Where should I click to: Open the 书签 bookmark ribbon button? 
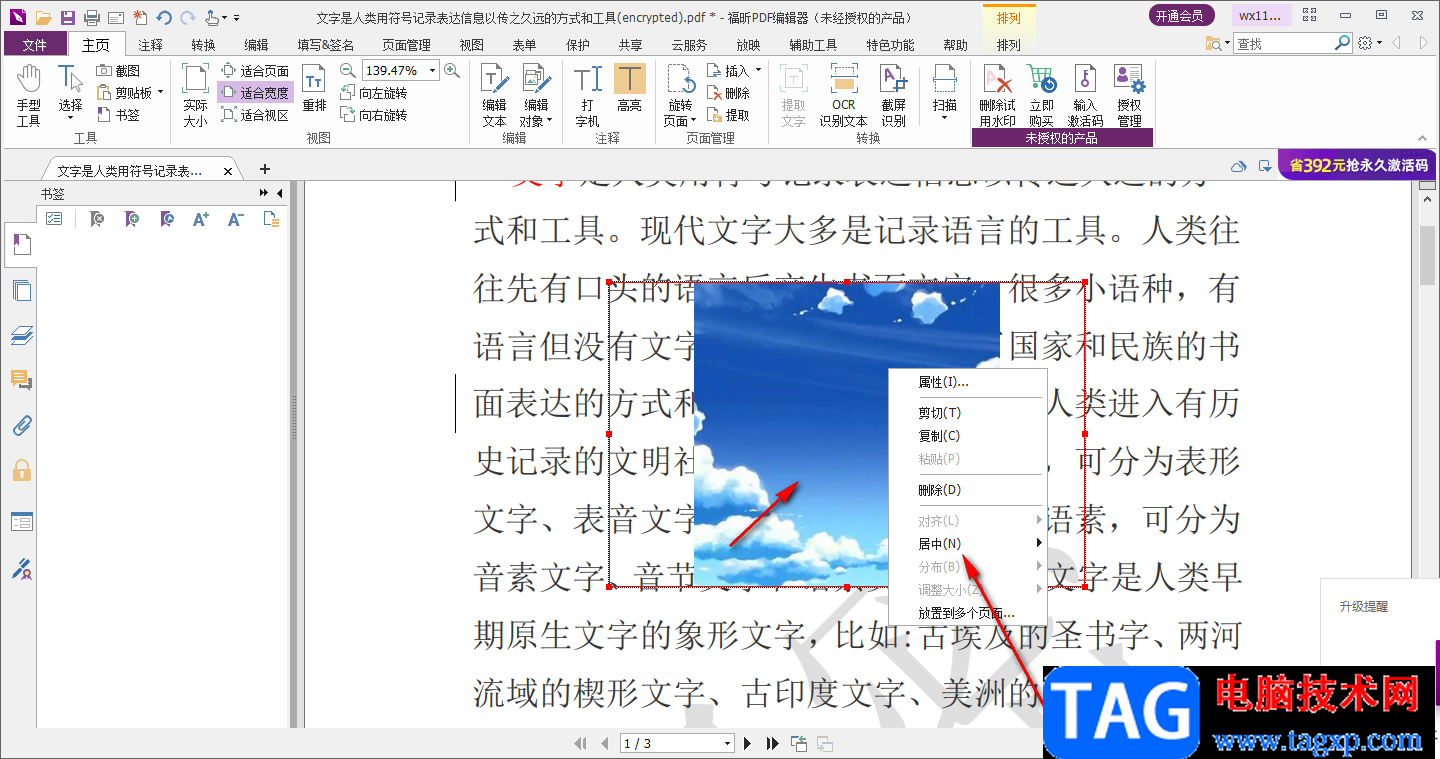(118, 115)
